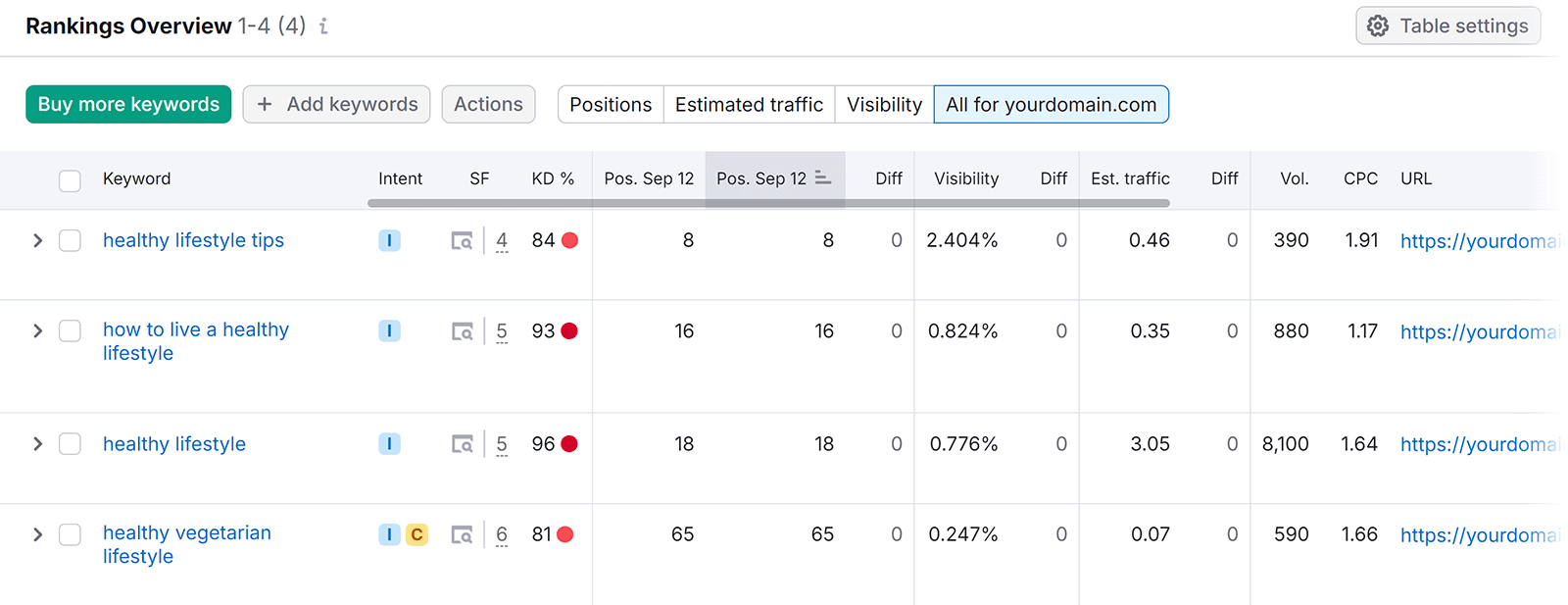Open the Actions dropdown
This screenshot has width=1568, height=605.
(x=488, y=105)
